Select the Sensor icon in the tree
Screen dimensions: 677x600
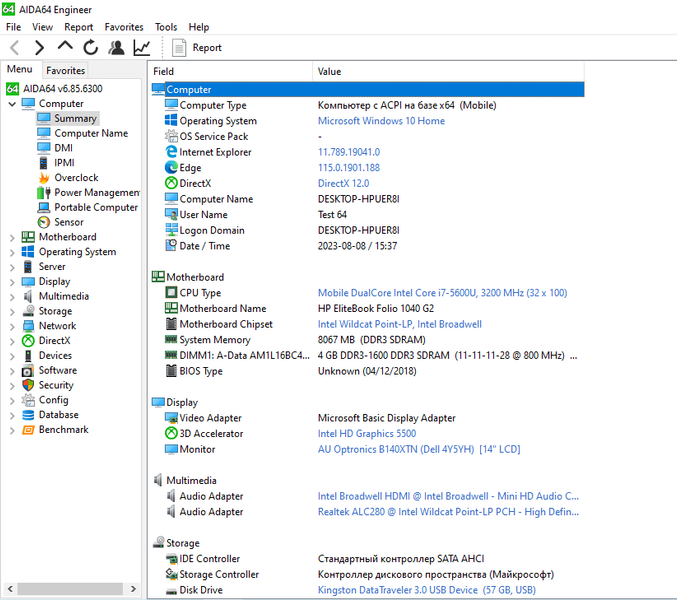coord(44,222)
